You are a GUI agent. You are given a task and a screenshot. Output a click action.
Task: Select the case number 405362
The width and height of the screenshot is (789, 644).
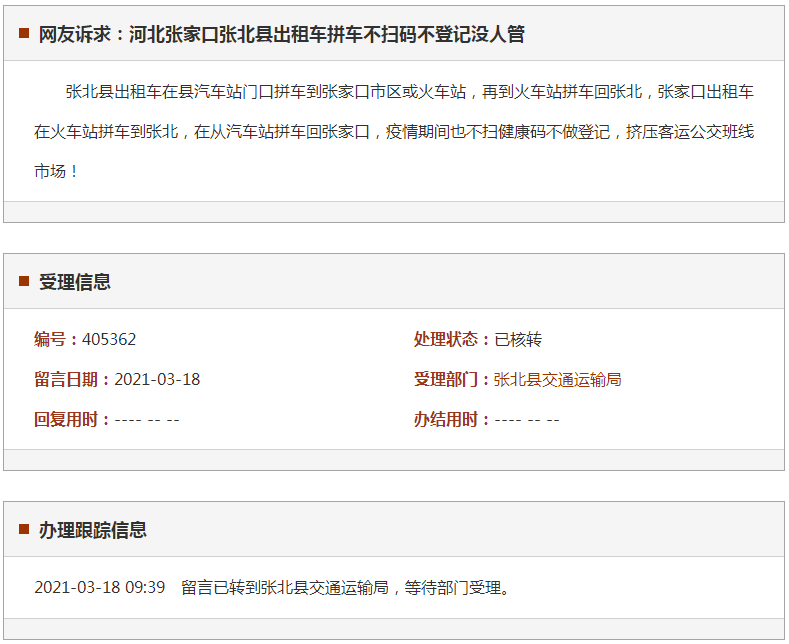(109, 339)
